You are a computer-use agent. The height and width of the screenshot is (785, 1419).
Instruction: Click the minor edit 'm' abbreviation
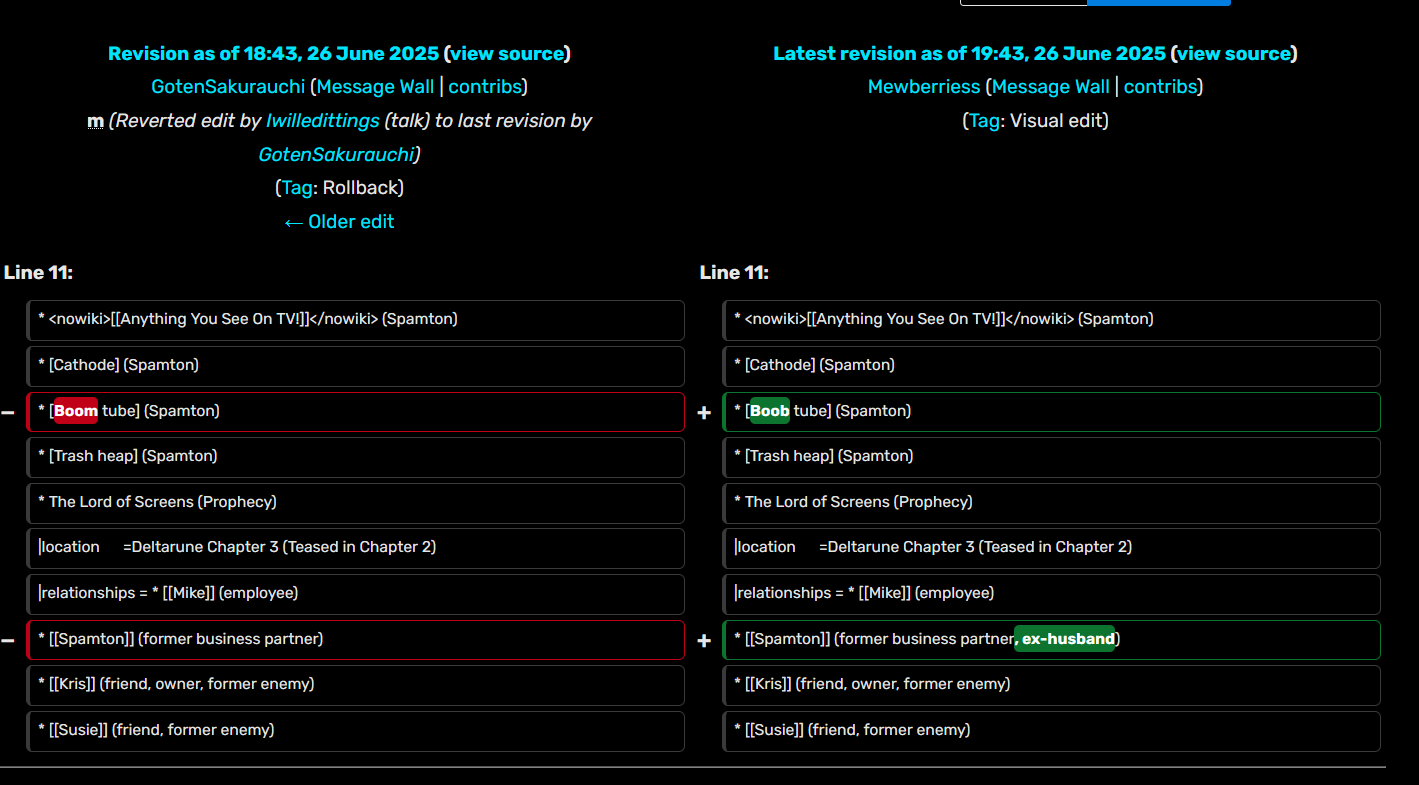coord(96,121)
